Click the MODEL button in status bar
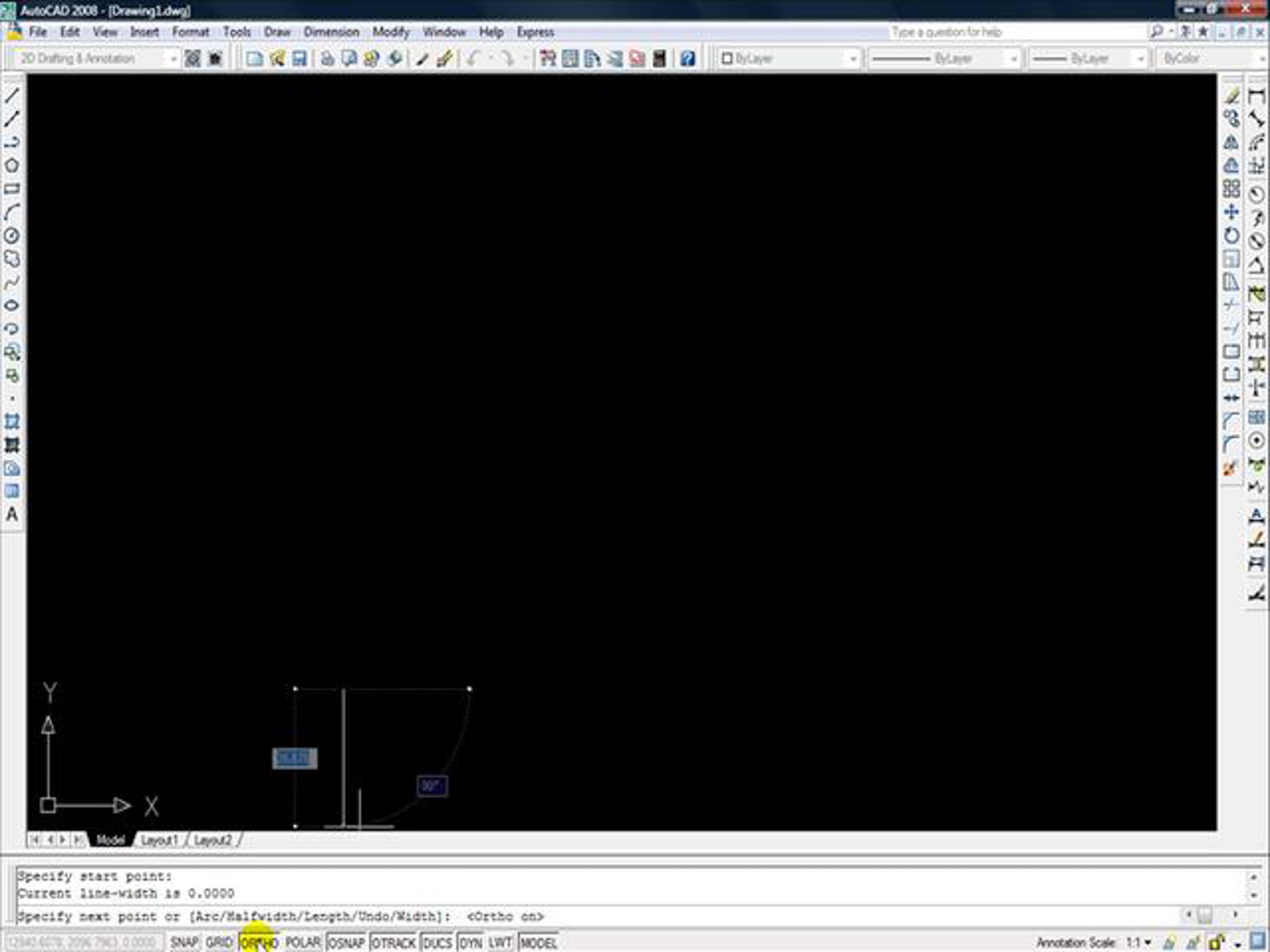This screenshot has width=1270, height=952. pyautogui.click(x=538, y=943)
